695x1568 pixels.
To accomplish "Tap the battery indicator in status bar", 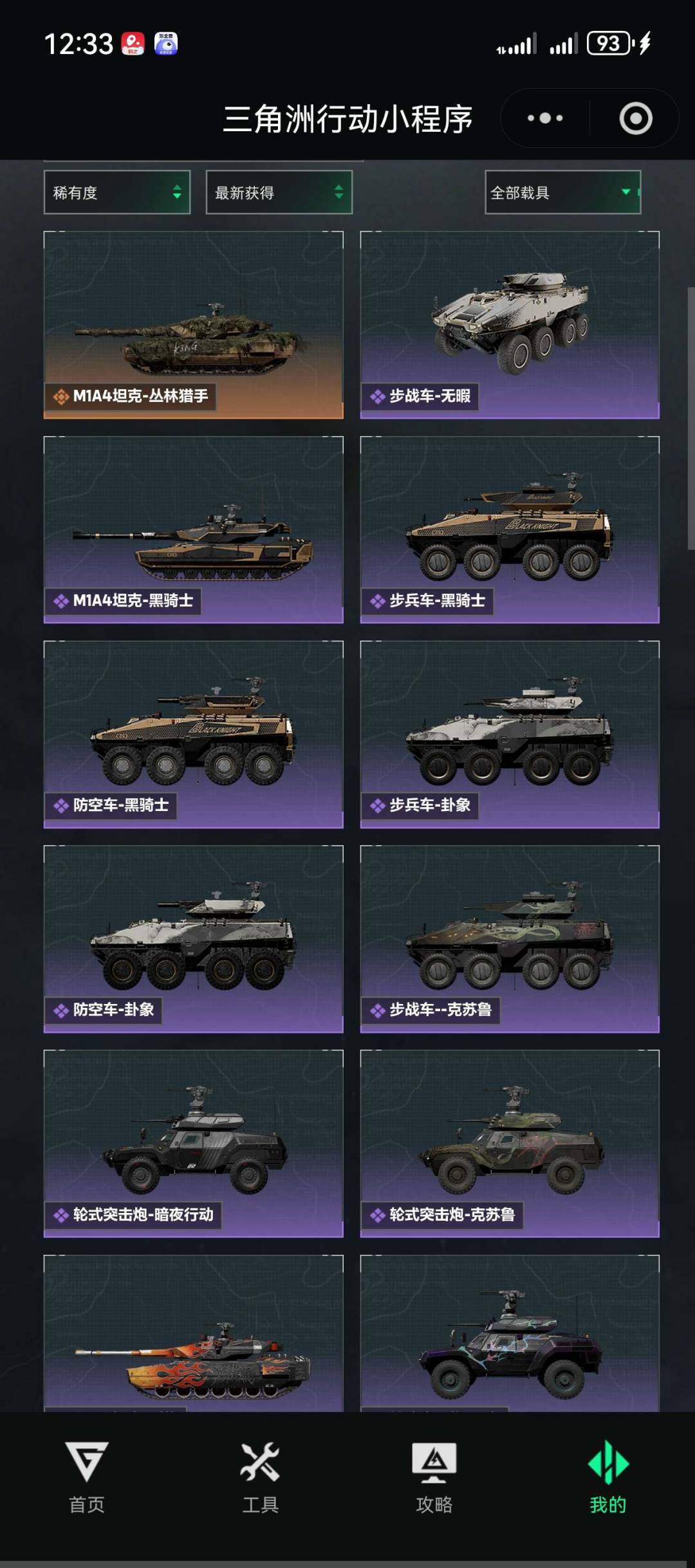I will click(609, 43).
